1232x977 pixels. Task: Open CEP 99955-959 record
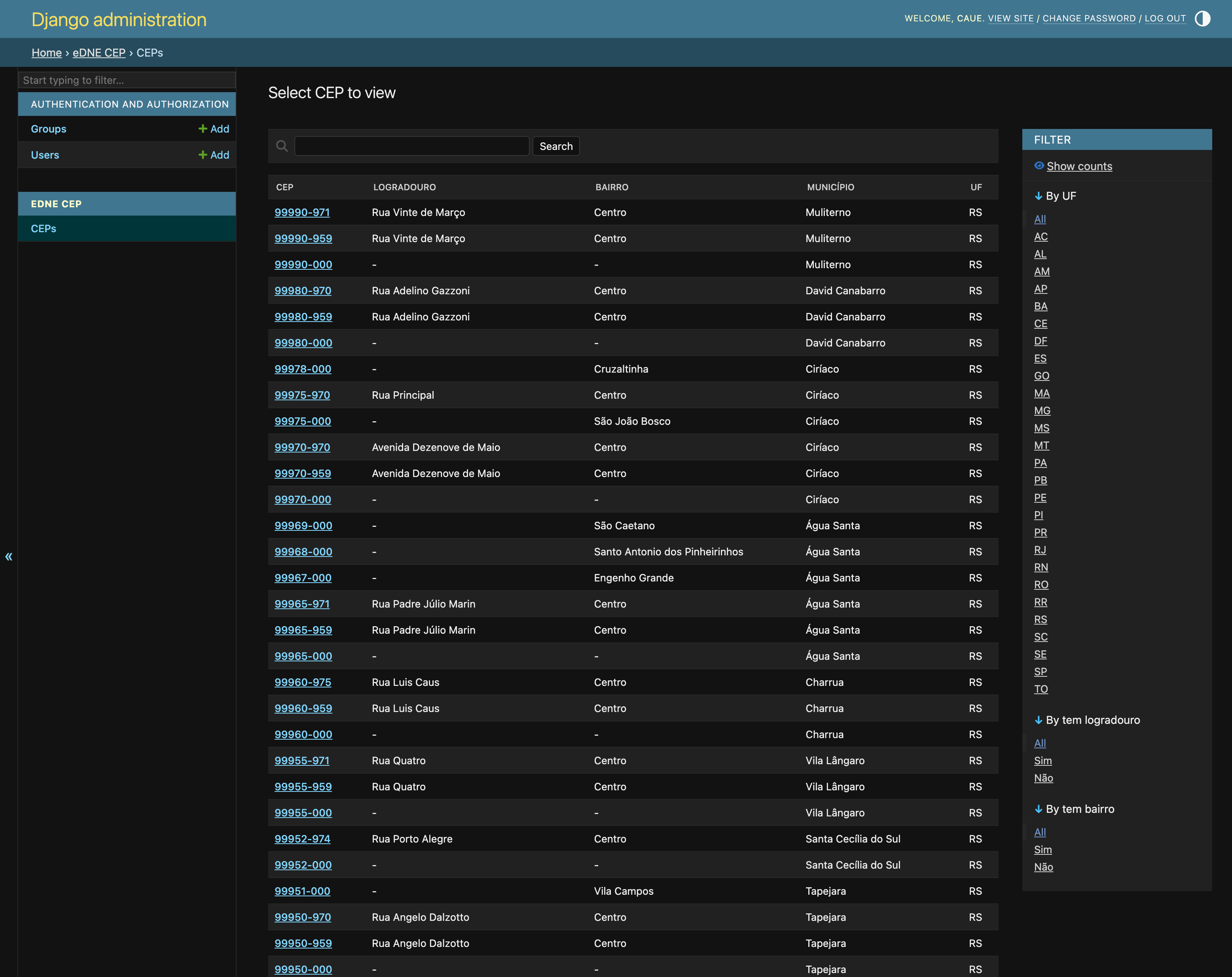(303, 787)
